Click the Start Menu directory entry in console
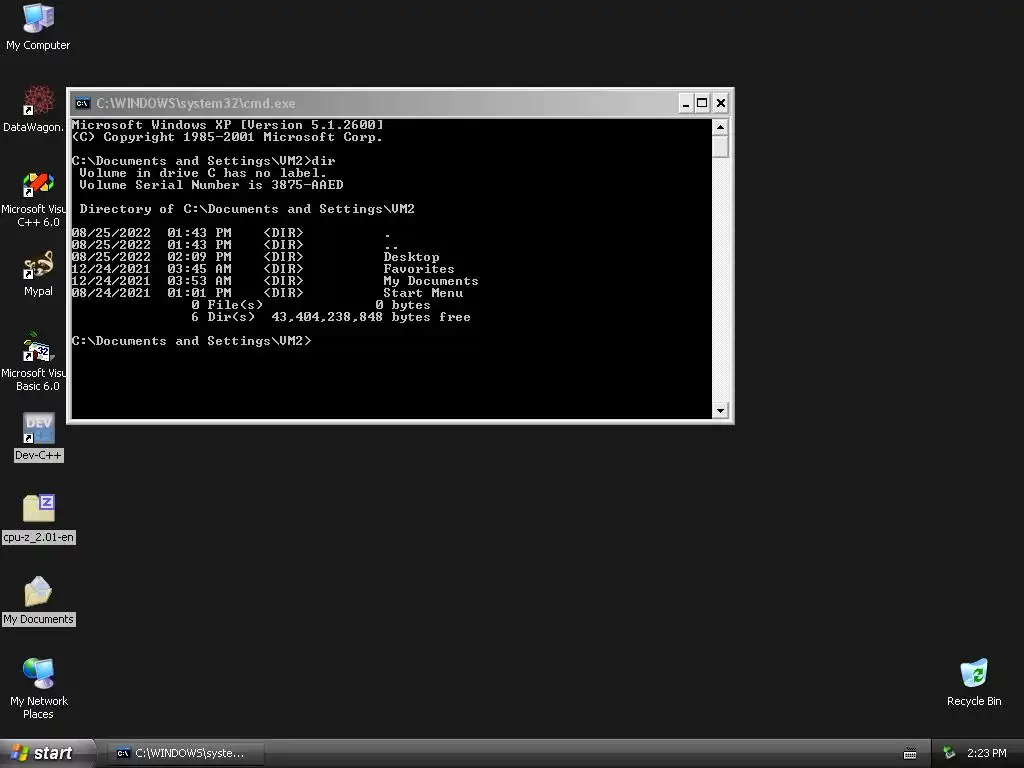The image size is (1024, 768). point(423,293)
